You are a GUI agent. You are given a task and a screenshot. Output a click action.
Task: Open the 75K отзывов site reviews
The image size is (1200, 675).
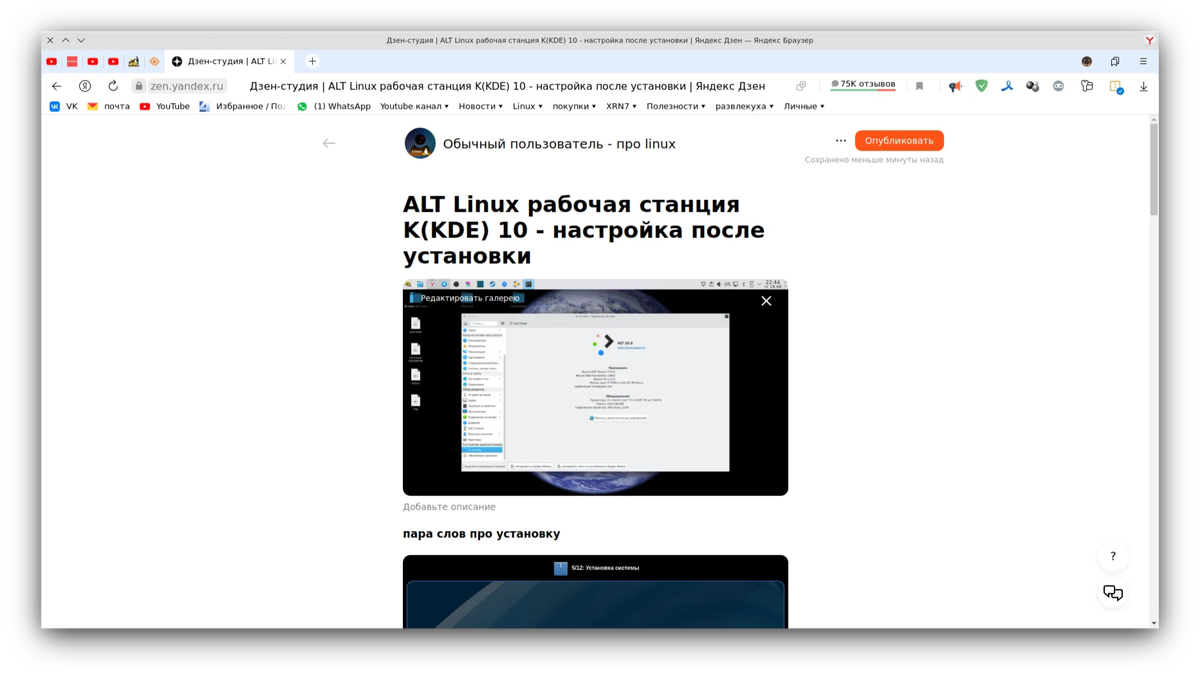(863, 85)
